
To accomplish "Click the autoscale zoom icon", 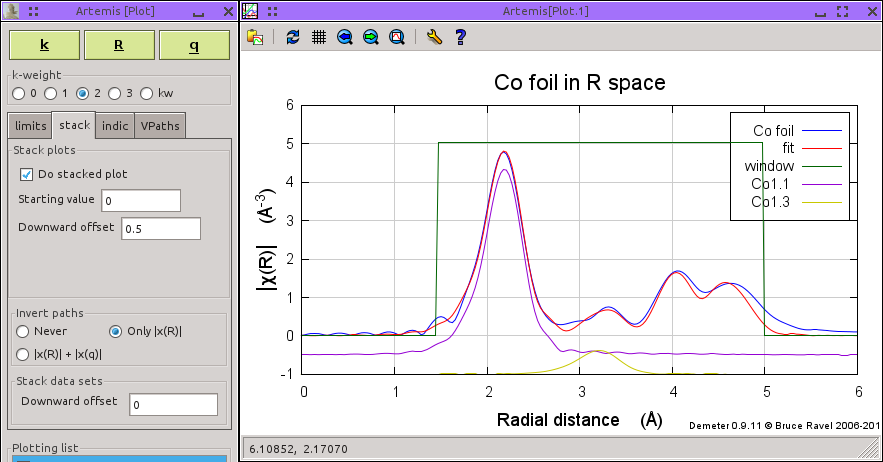I will (397, 37).
